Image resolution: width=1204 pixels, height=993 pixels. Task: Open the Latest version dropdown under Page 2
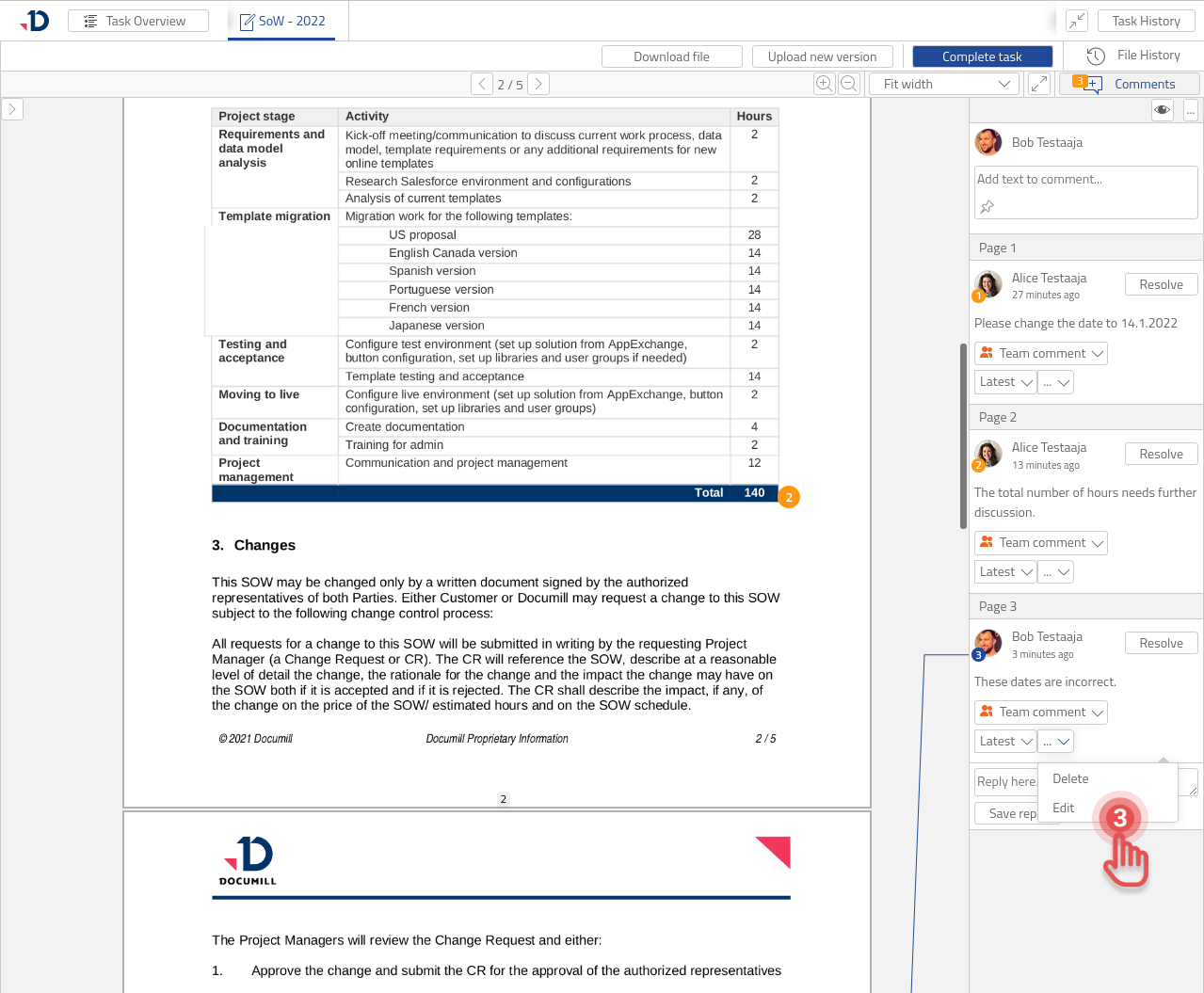(1005, 571)
